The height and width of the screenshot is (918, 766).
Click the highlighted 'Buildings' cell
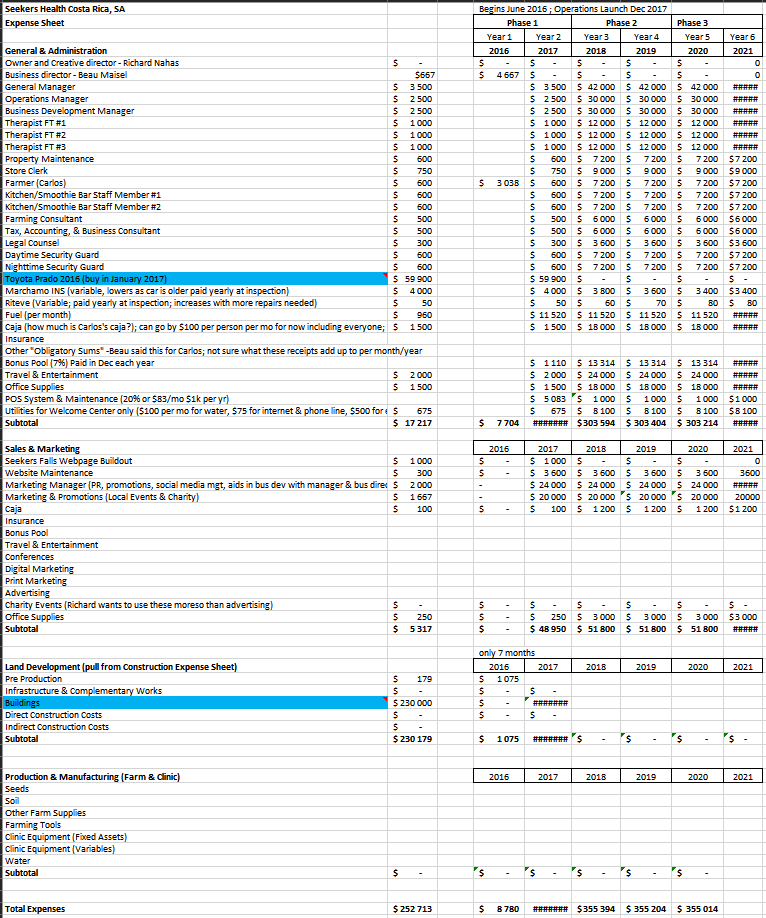tap(195, 703)
